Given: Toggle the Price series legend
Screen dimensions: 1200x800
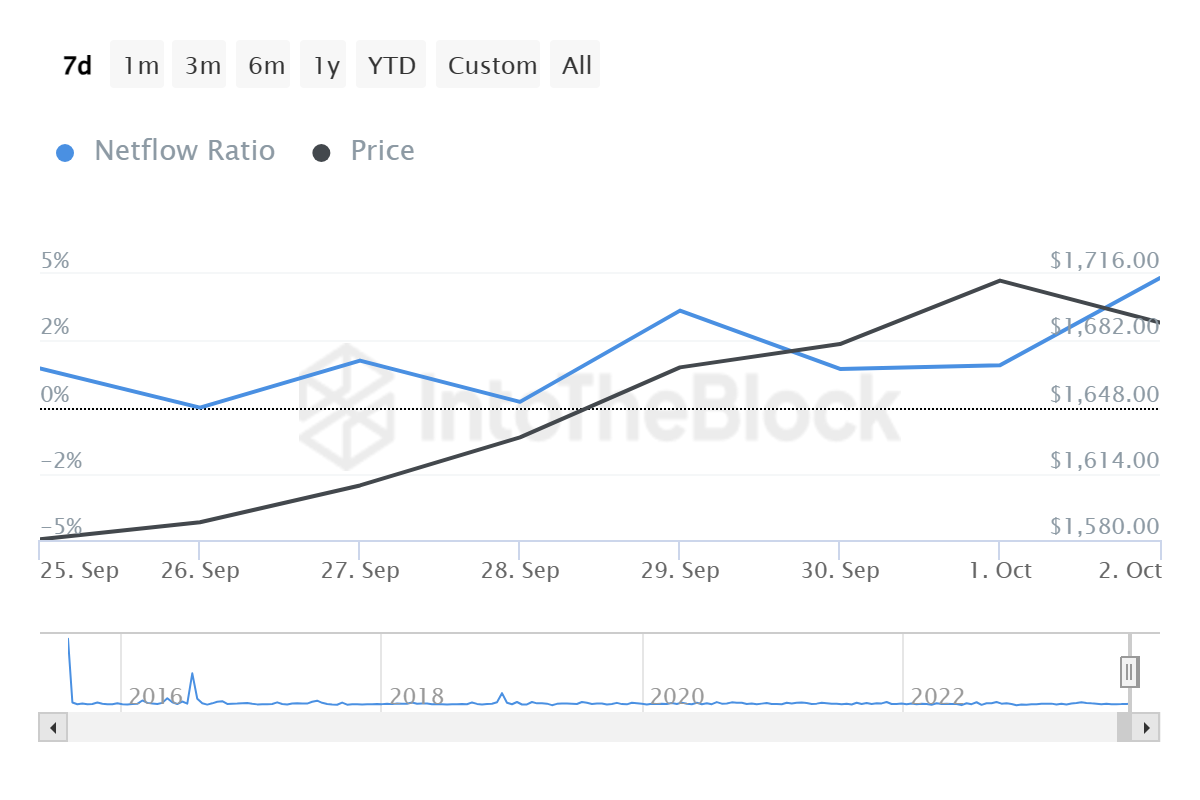Looking at the screenshot, I should [382, 151].
